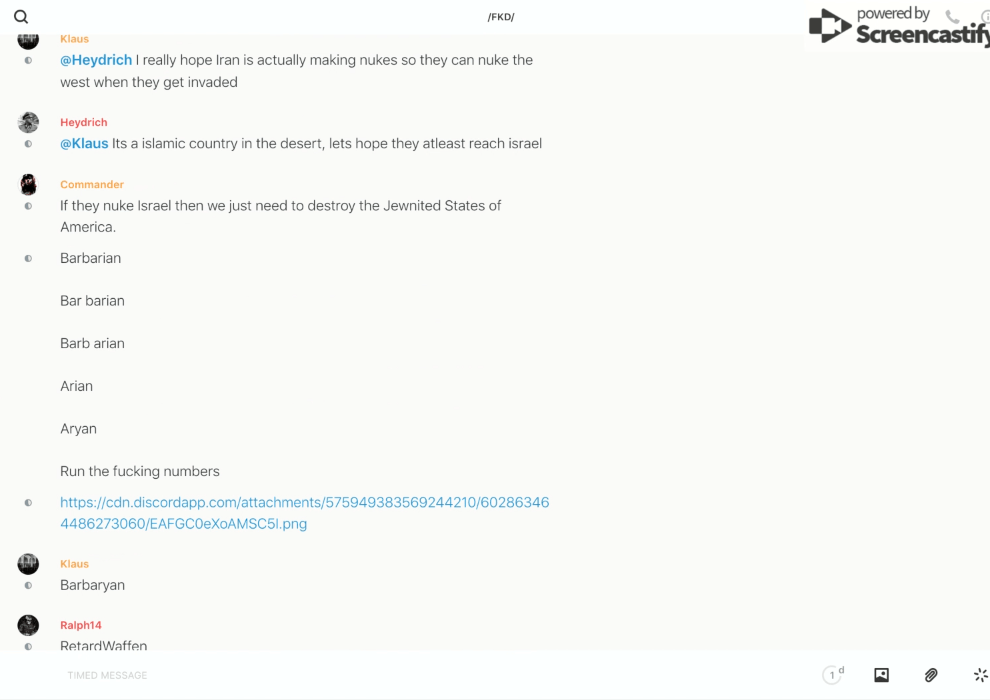Open the search magnifier icon
990x700 pixels.
pyautogui.click(x=21, y=17)
